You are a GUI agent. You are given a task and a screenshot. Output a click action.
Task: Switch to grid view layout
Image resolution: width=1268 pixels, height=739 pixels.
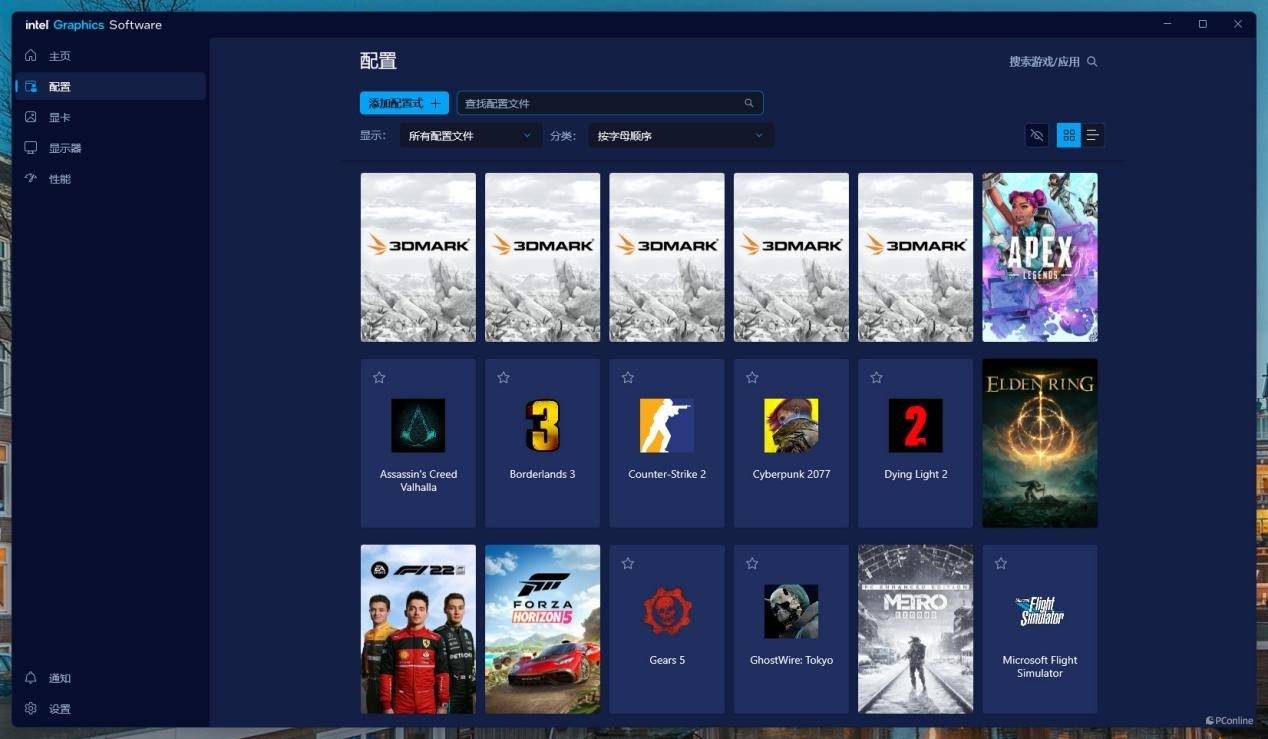1069,135
